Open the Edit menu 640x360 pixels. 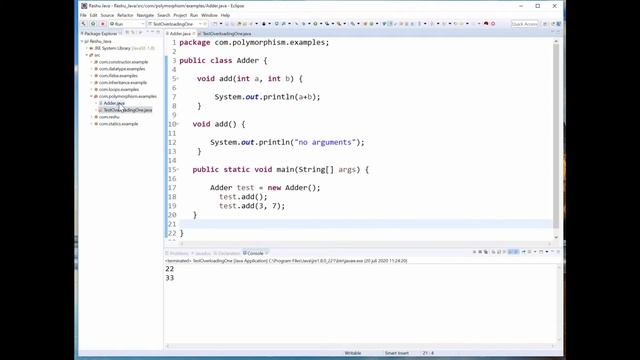pos(93,15)
